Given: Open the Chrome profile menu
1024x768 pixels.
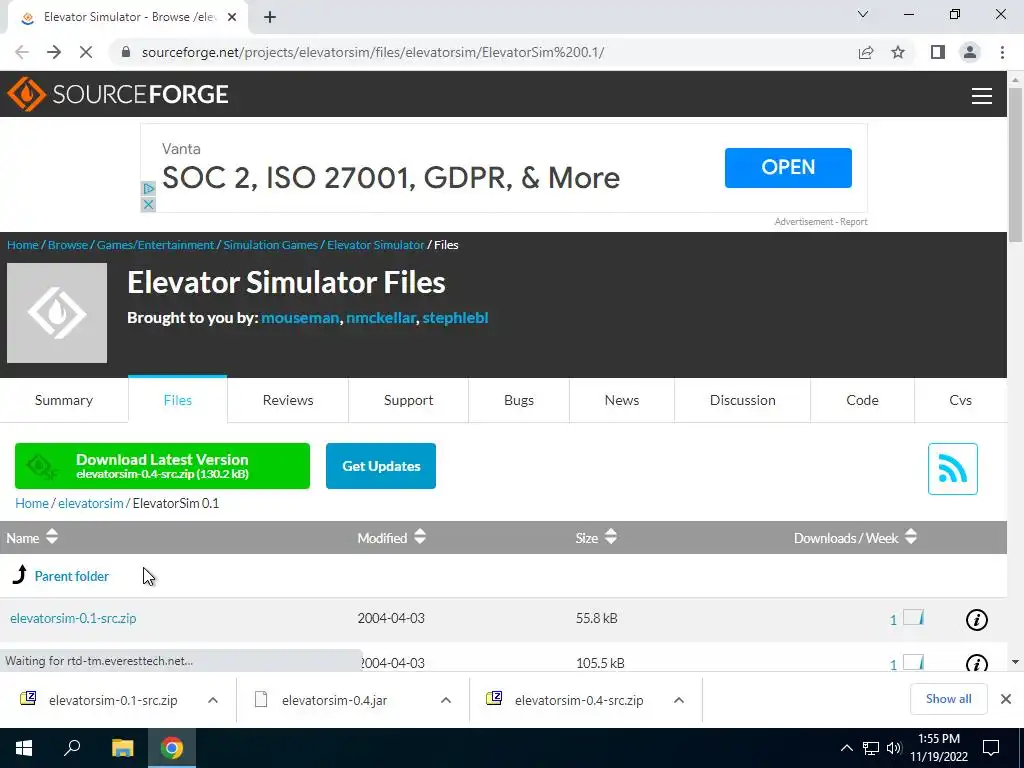Looking at the screenshot, I should (x=970, y=52).
